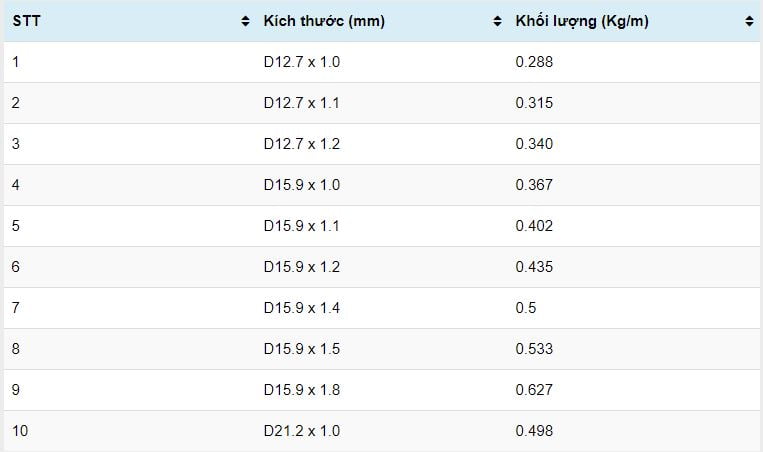
Task: Select the STT column header
Action: tap(26, 21)
